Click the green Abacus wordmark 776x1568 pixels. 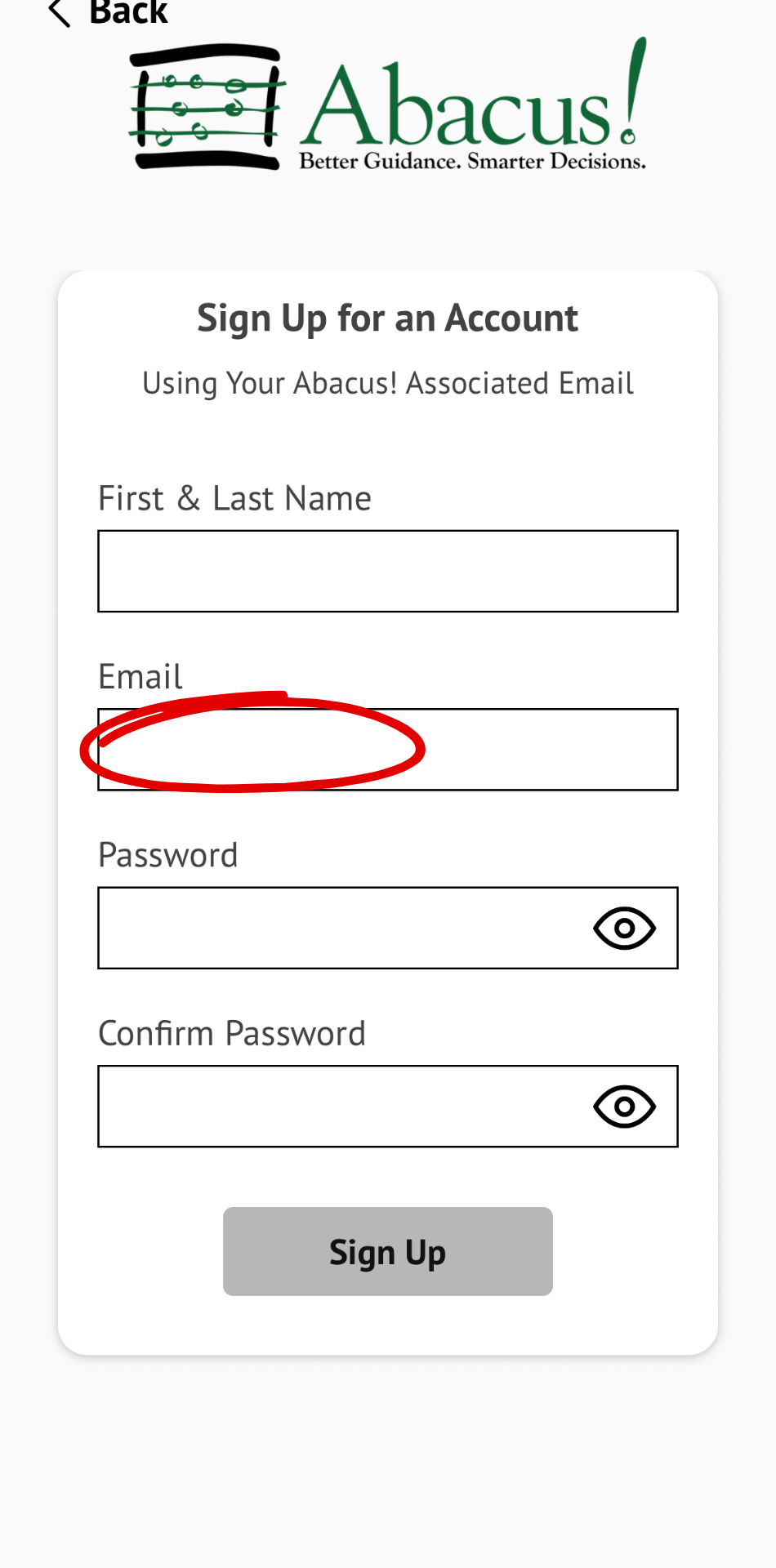click(x=457, y=108)
